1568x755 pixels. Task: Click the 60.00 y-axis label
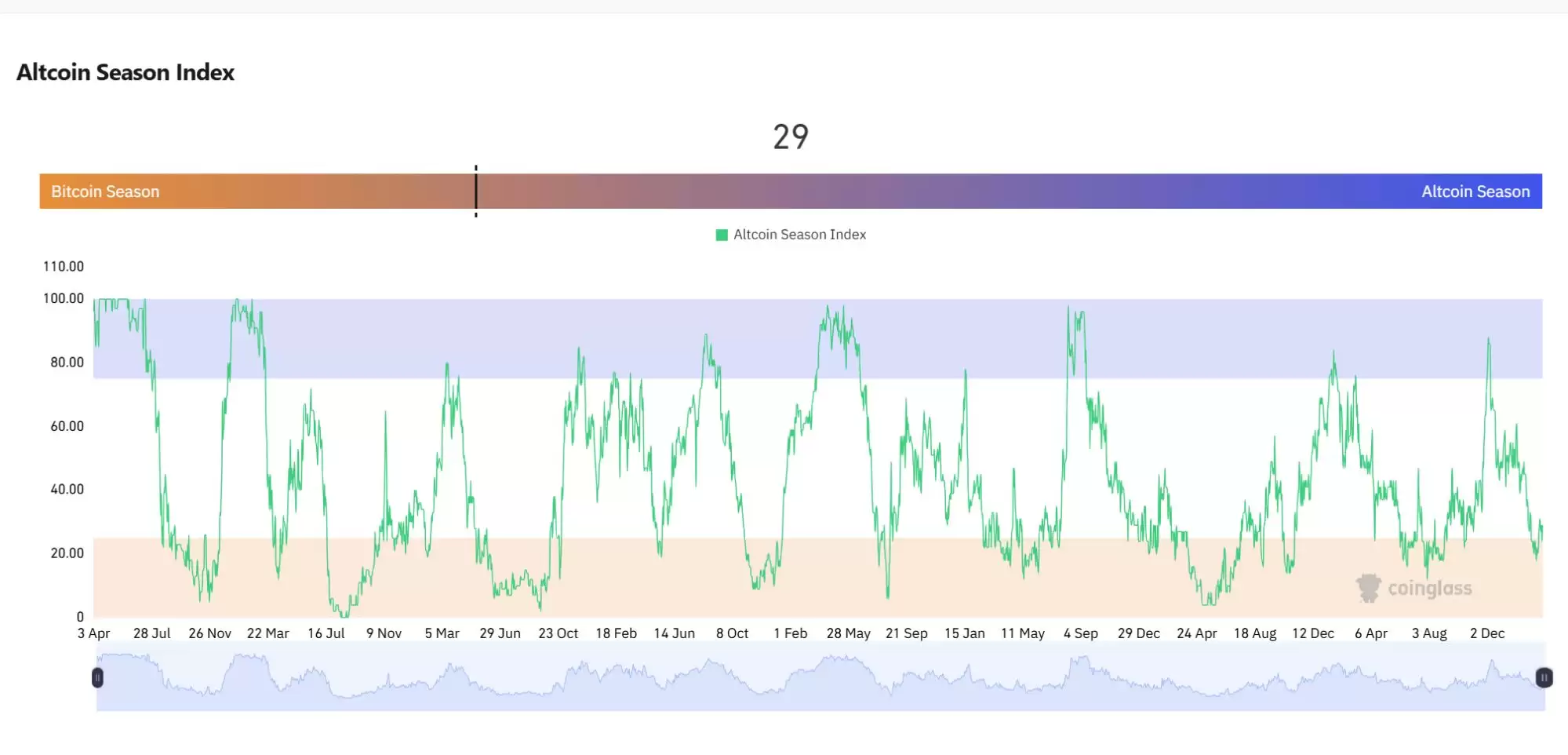[x=67, y=426]
